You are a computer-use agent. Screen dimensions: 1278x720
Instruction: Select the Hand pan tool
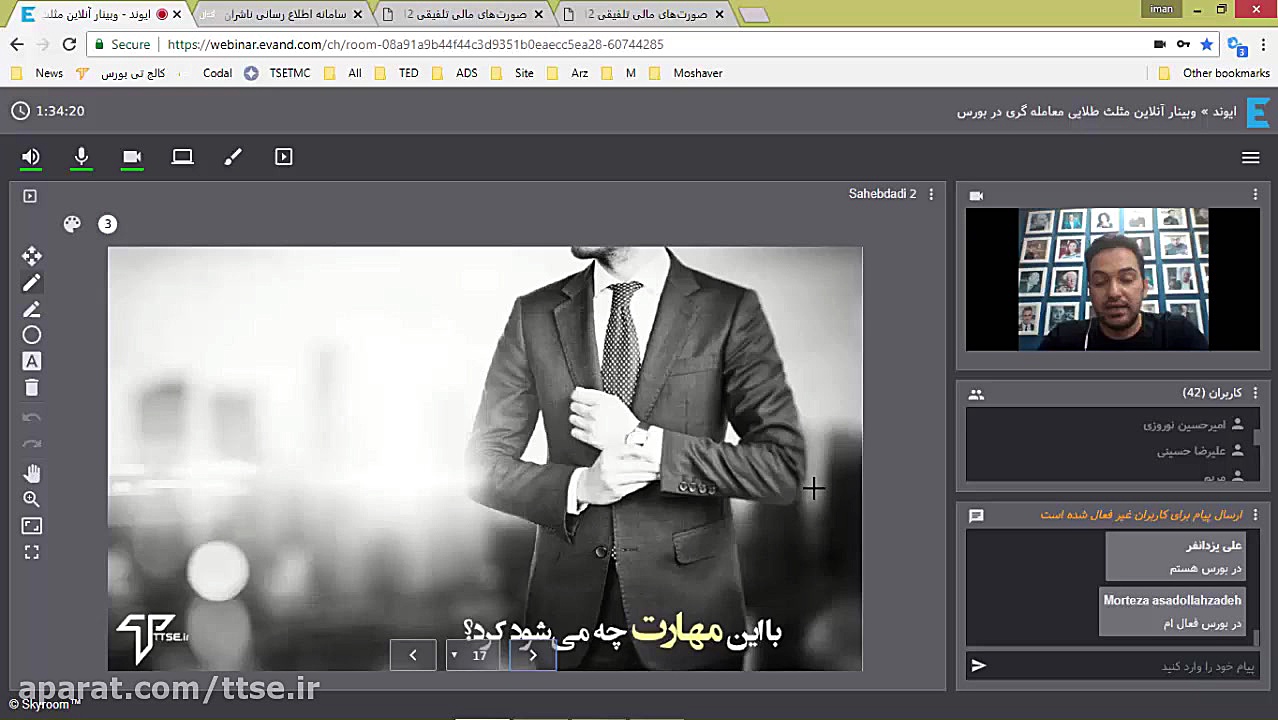tap(31, 472)
